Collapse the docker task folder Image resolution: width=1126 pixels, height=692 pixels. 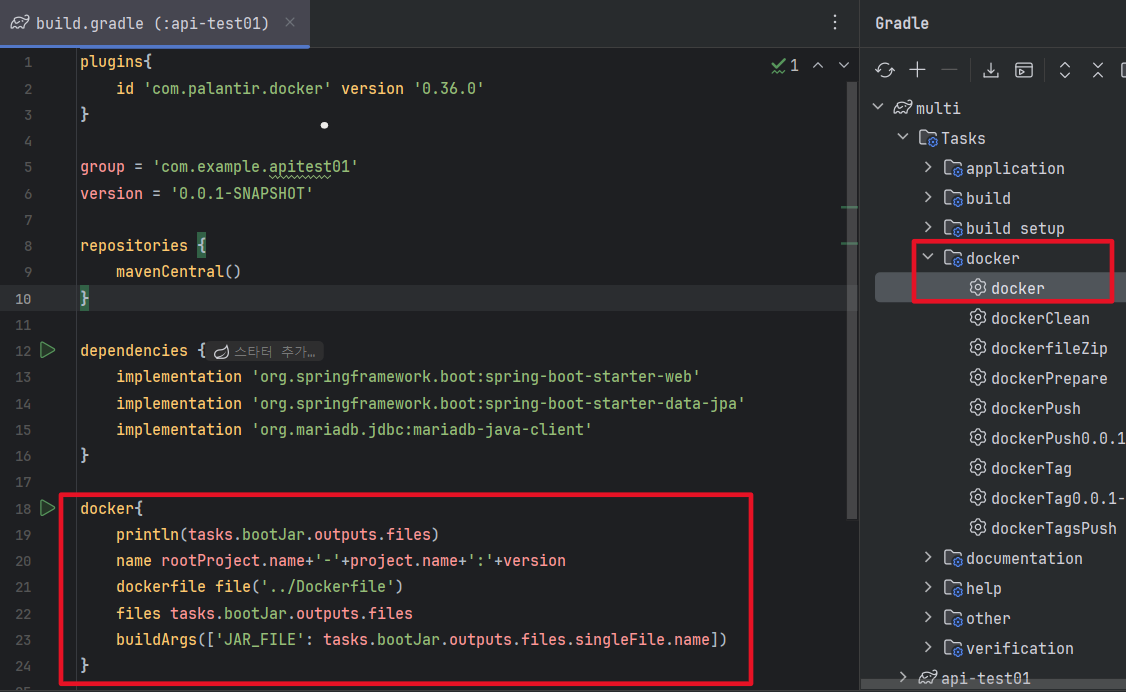point(928,257)
